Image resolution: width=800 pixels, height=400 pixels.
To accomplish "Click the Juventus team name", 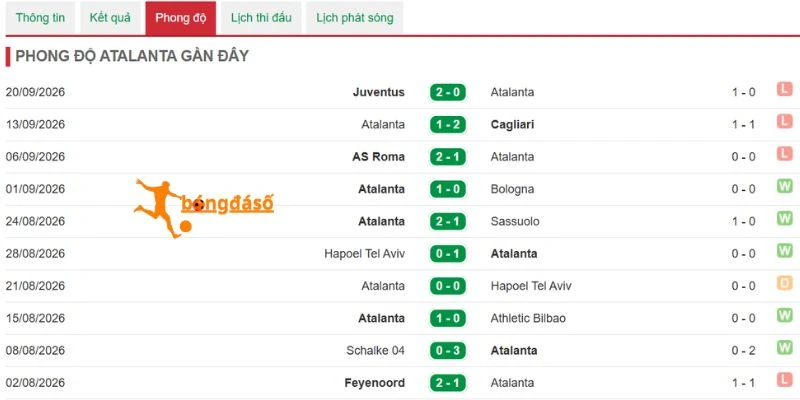I will tap(379, 92).
